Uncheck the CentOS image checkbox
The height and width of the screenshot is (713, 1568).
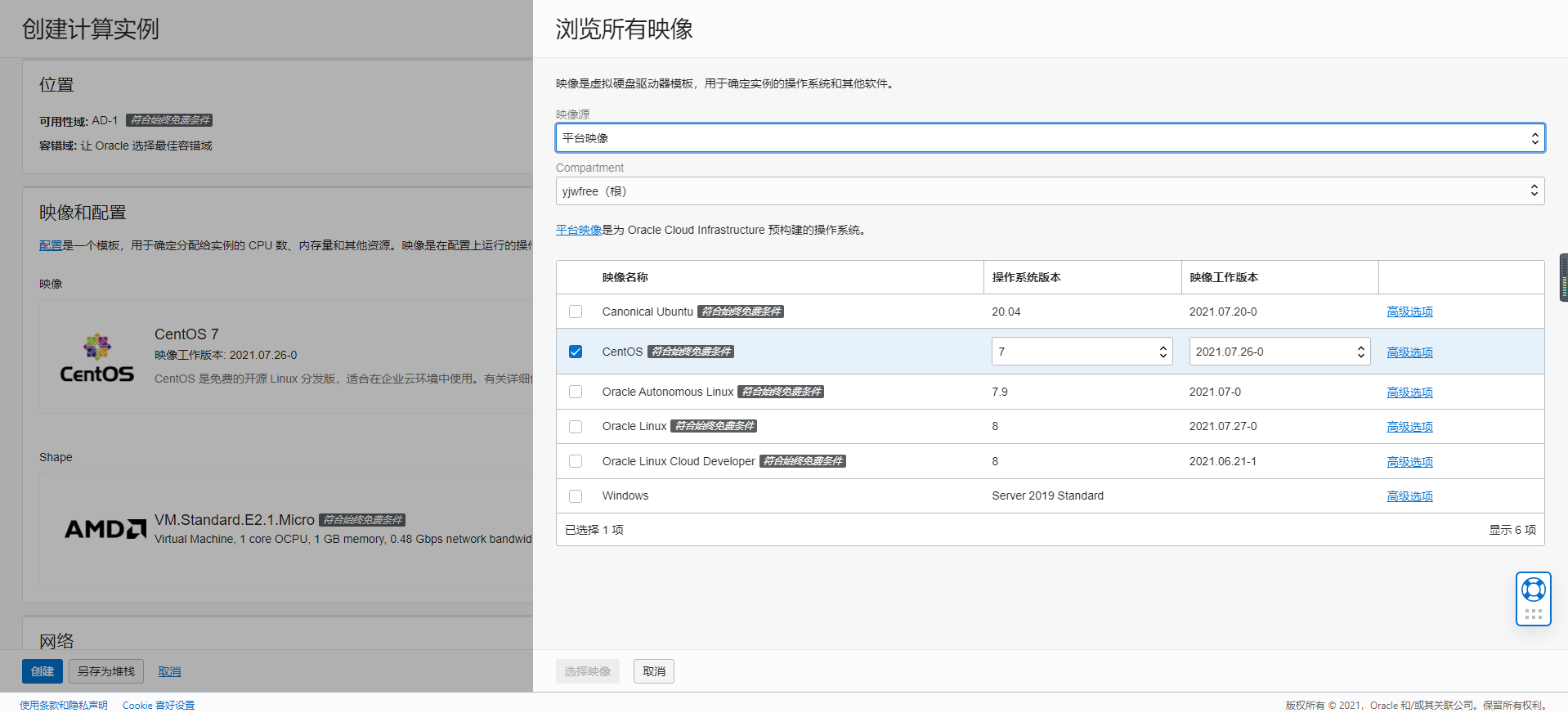(576, 352)
